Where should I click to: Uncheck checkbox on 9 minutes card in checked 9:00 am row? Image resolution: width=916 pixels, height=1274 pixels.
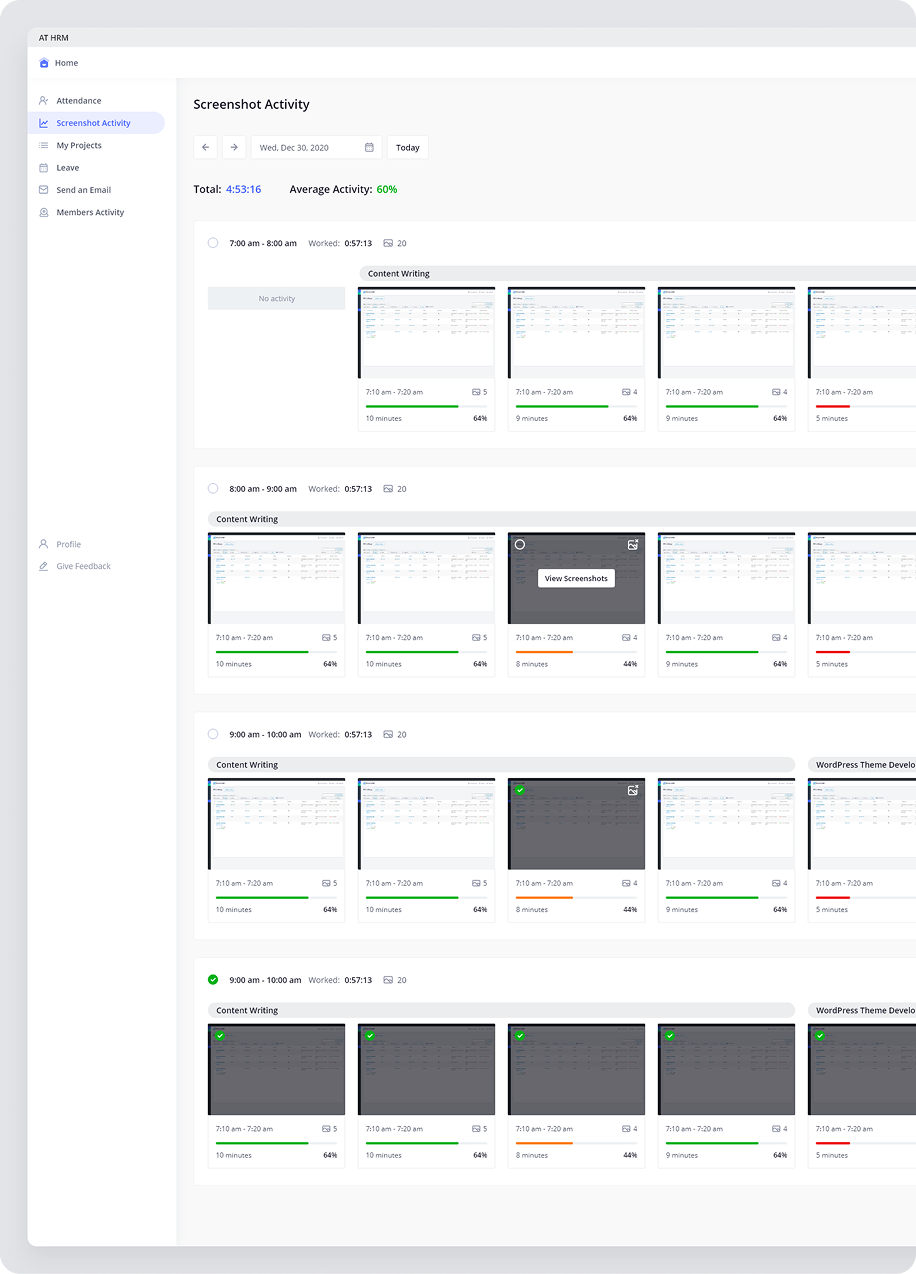pos(670,1036)
